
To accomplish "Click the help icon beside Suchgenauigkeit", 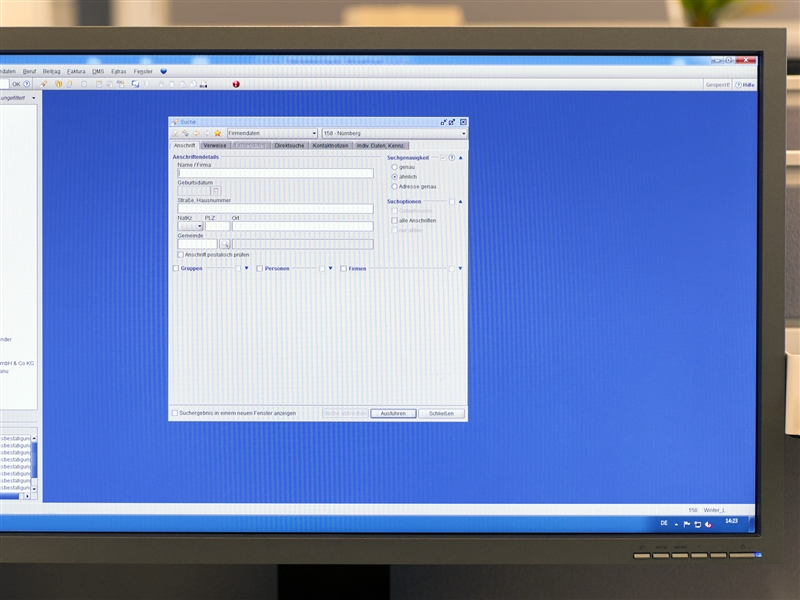I will click(x=452, y=158).
